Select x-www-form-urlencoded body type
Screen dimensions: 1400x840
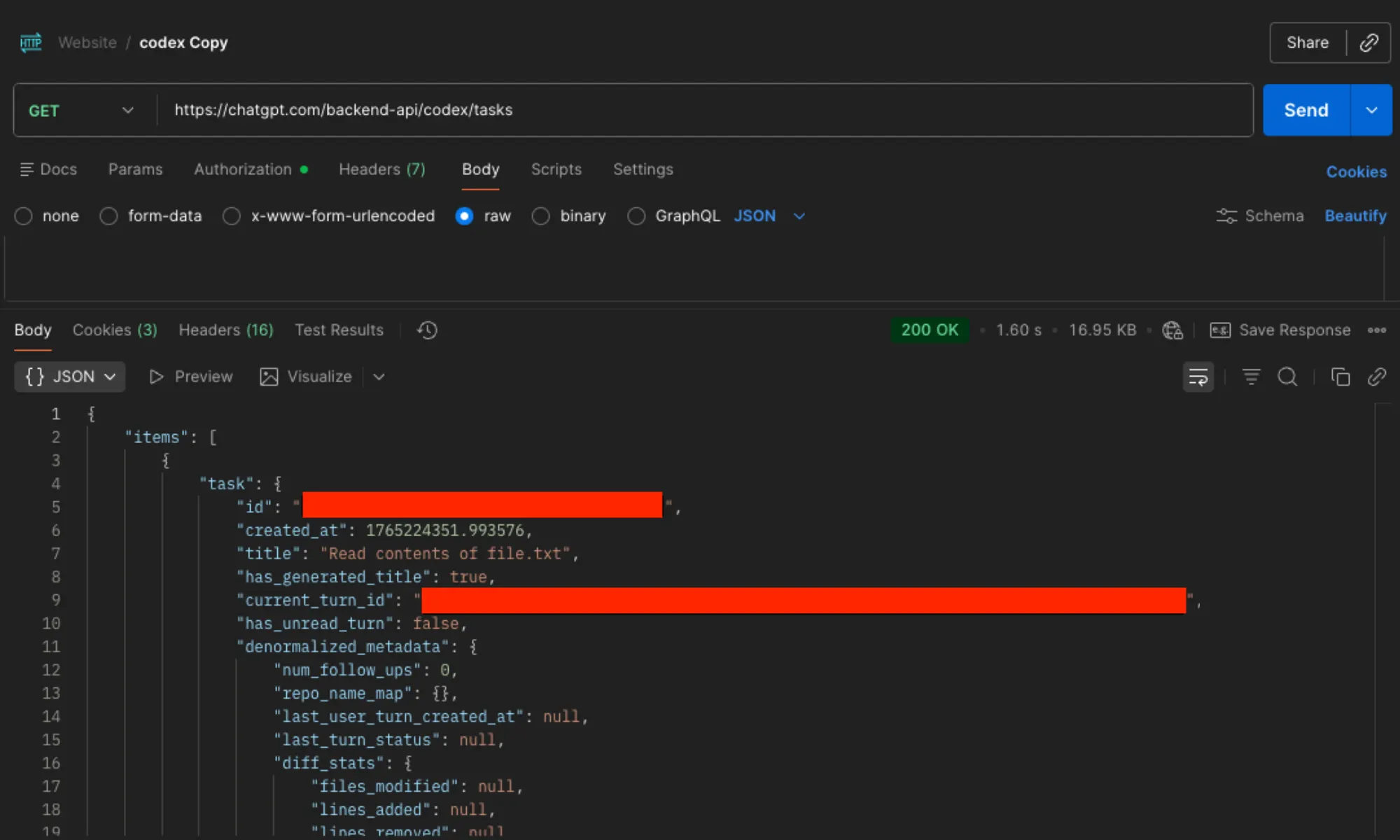click(x=232, y=216)
